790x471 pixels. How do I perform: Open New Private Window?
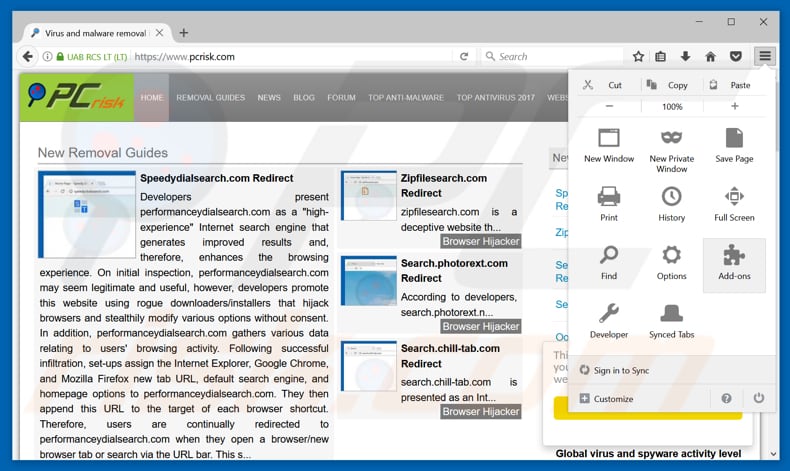[x=672, y=150]
